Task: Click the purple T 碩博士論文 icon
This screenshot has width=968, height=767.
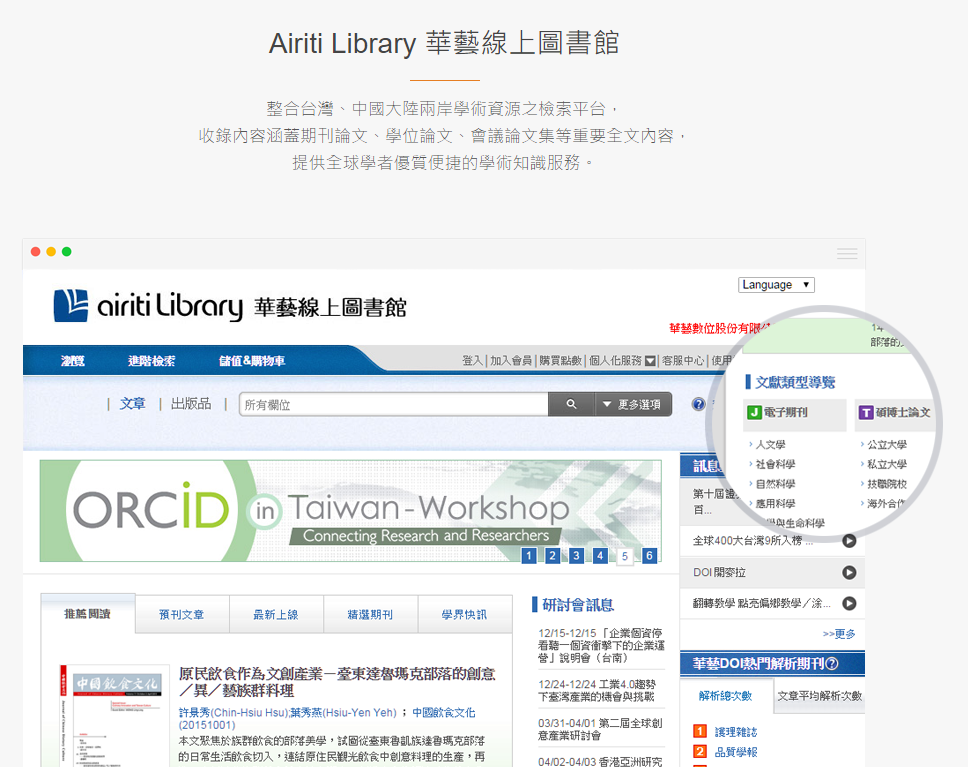Action: pos(866,413)
